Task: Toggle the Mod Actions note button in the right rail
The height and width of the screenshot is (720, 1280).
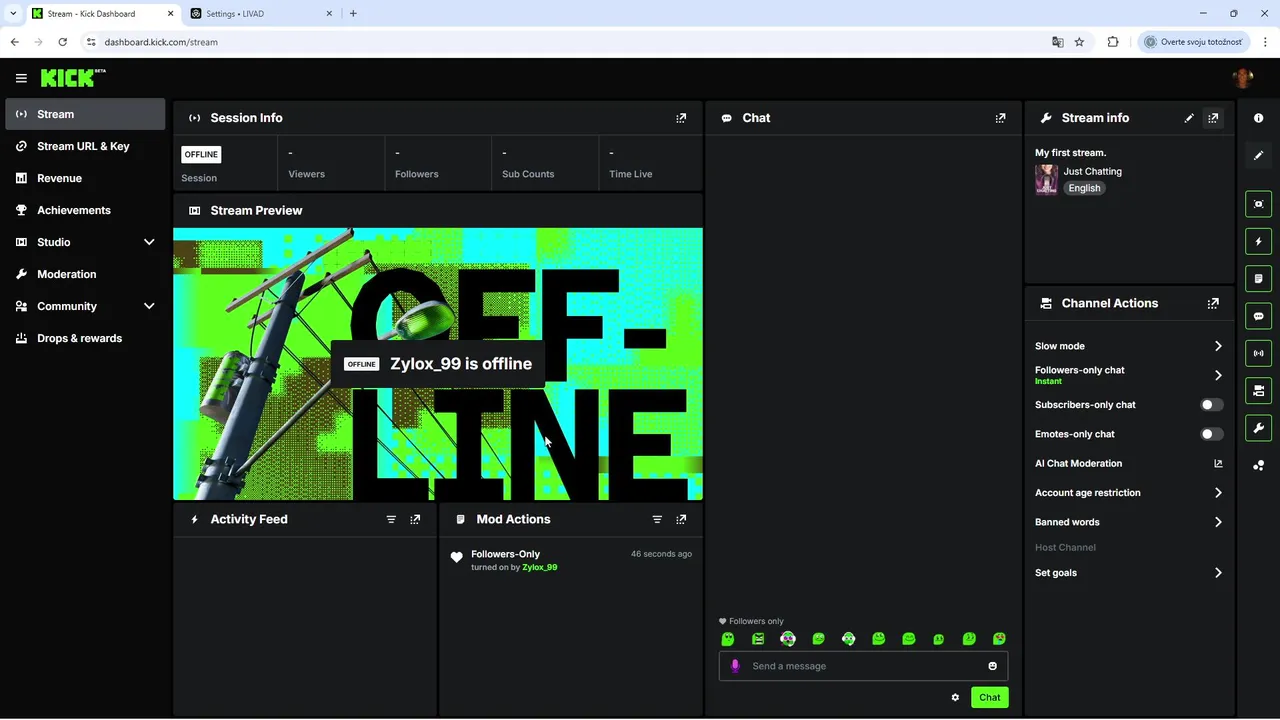Action: [x=1258, y=278]
